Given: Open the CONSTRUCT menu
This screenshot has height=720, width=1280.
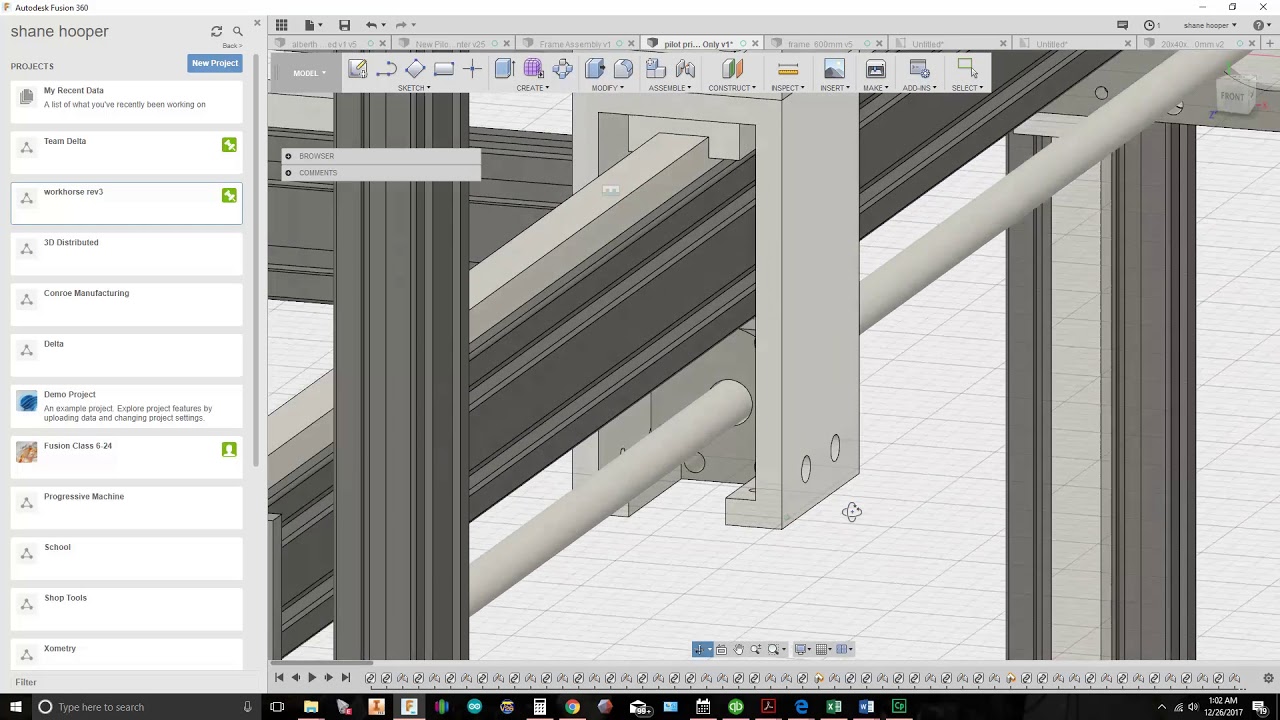Looking at the screenshot, I should pos(732,88).
